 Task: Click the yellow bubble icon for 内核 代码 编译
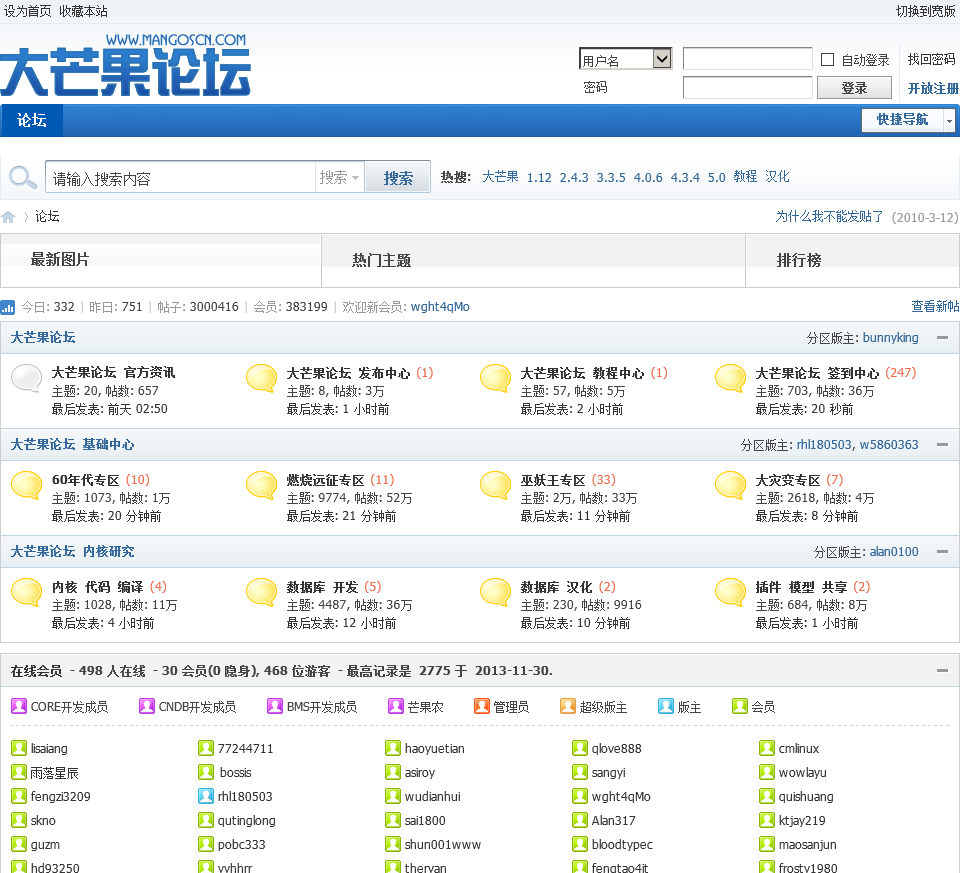click(27, 592)
